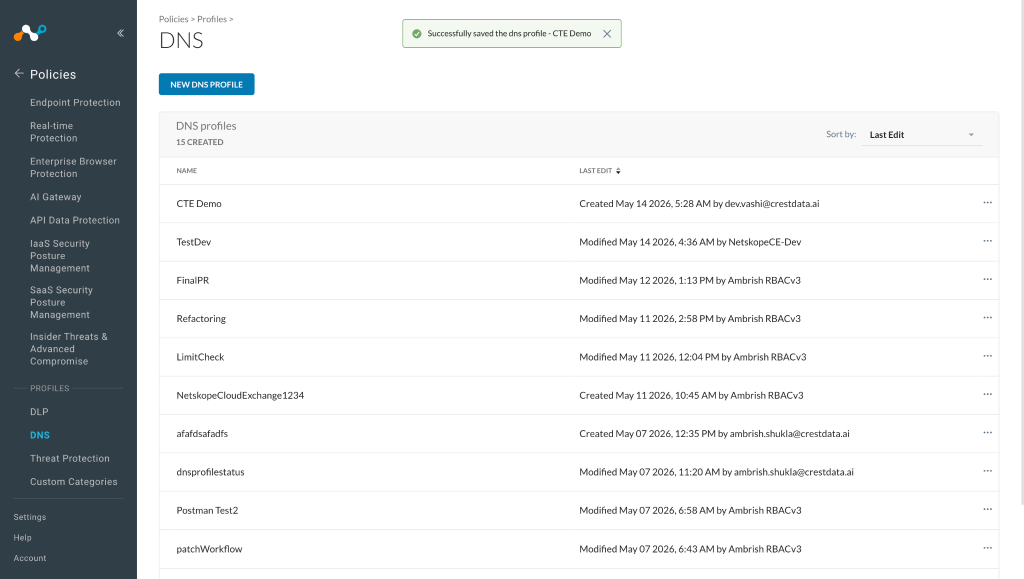Click the Policies sidebar heading
Screen dimensions: 1024x579
[53, 74]
